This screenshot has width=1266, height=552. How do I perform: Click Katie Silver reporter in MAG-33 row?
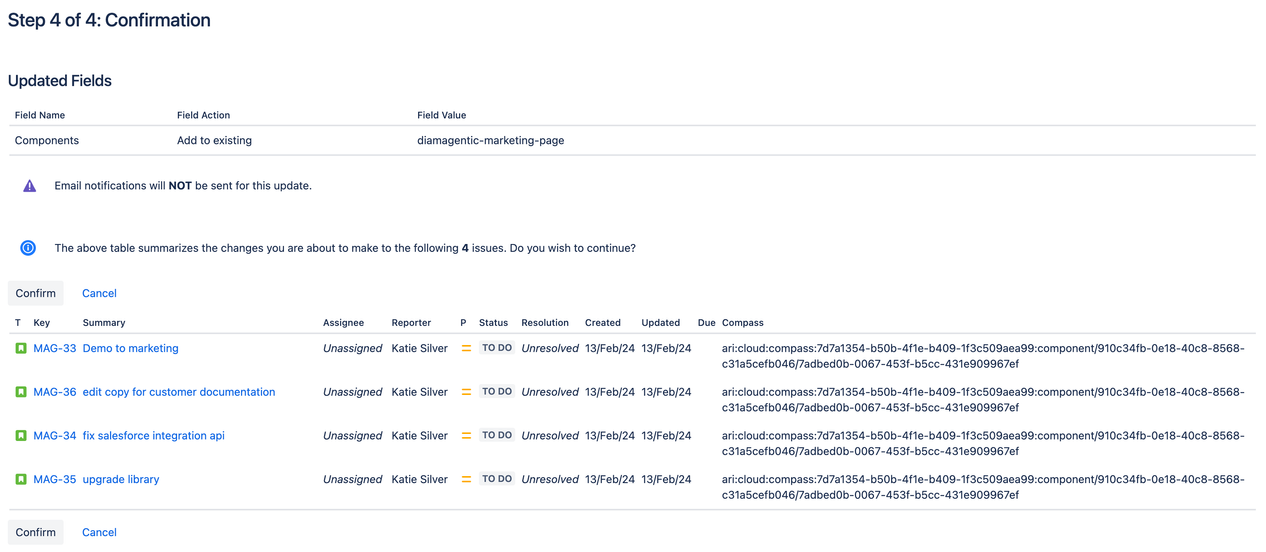(420, 348)
